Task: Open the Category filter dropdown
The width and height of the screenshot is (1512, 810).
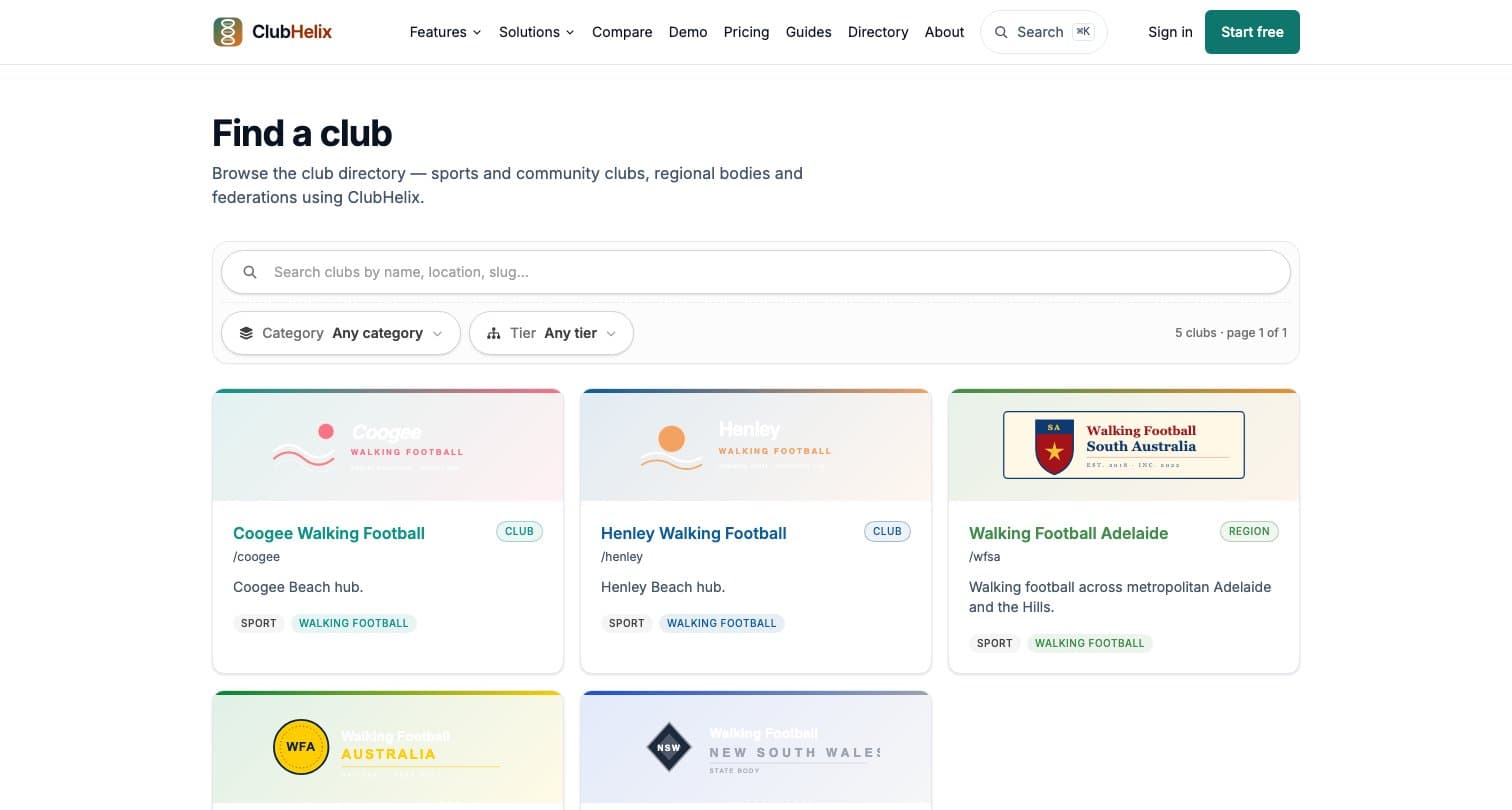Action: pyautogui.click(x=341, y=333)
